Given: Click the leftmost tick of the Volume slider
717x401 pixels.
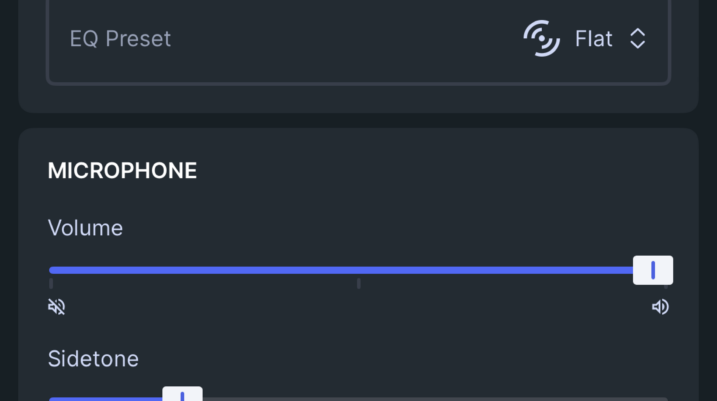Looking at the screenshot, I should pos(51,283).
